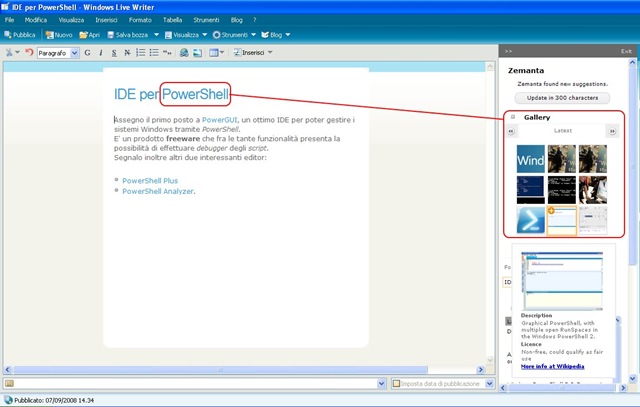Toggle strikethrough formatting icon
The height and width of the screenshot is (407, 640).
[127, 53]
